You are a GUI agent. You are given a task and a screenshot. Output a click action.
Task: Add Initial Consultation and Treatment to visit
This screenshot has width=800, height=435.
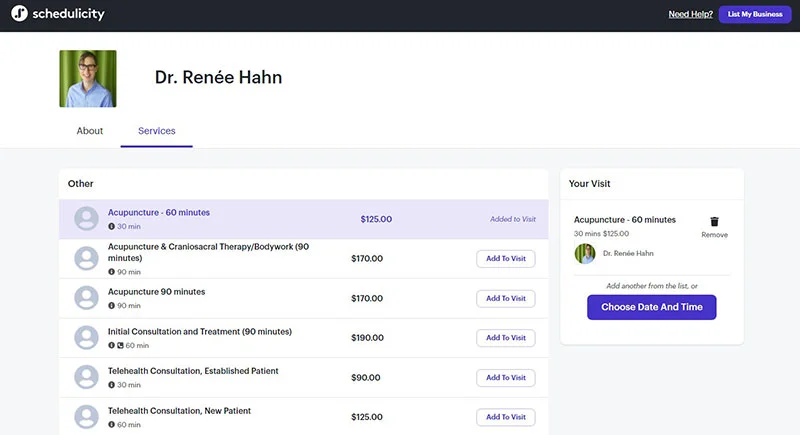click(x=506, y=338)
